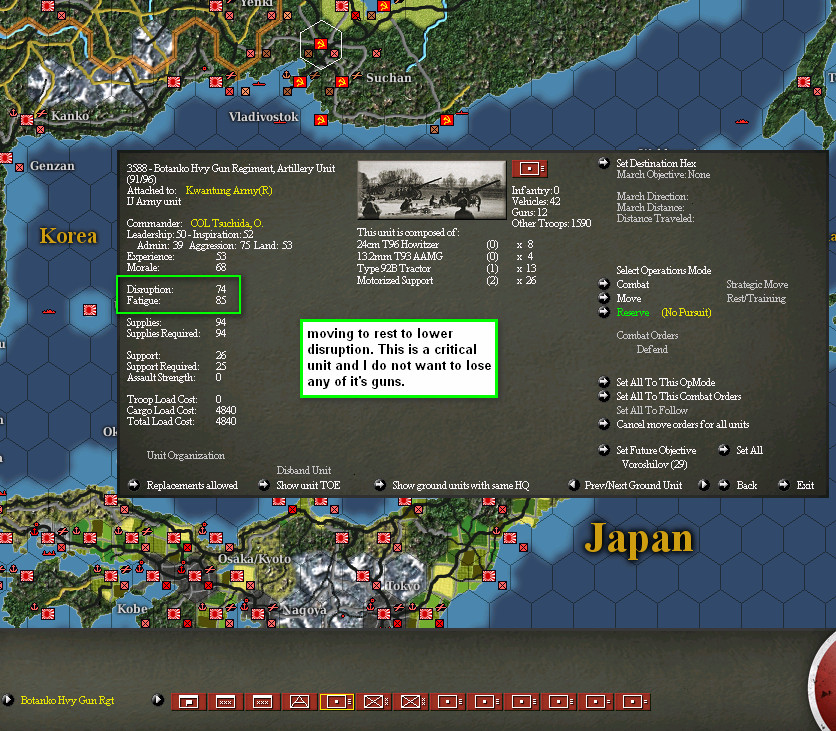The width and height of the screenshot is (836, 731).
Task: Select HQ flag unit icon in bottom bar
Action: [188, 702]
